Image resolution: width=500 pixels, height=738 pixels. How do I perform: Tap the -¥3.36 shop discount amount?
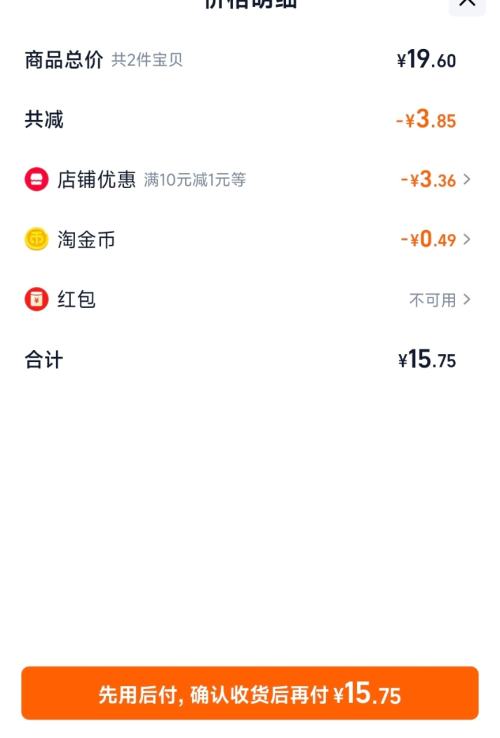(x=428, y=179)
